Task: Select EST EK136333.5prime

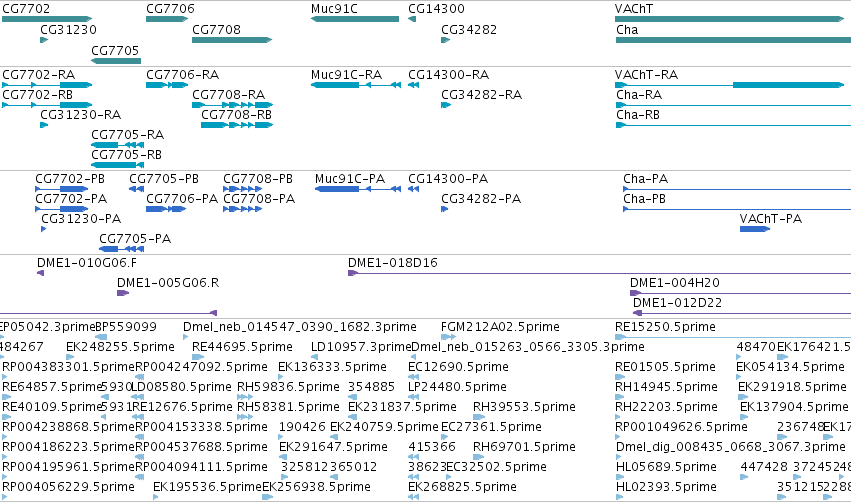Action: [x=282, y=377]
